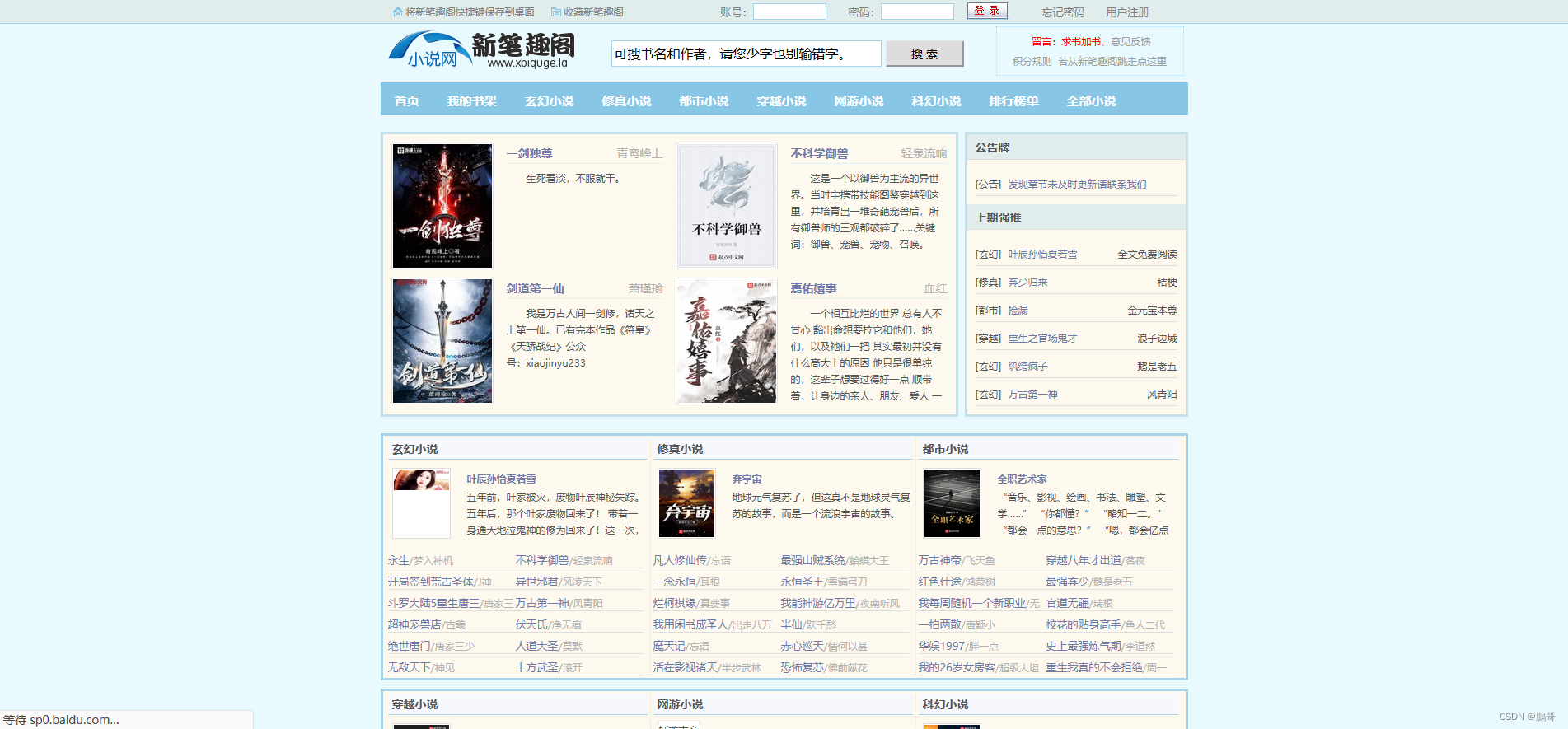The width and height of the screenshot is (1568, 729).
Task: Open 最强山贼系统 in the list
Action: pyautogui.click(x=812, y=561)
